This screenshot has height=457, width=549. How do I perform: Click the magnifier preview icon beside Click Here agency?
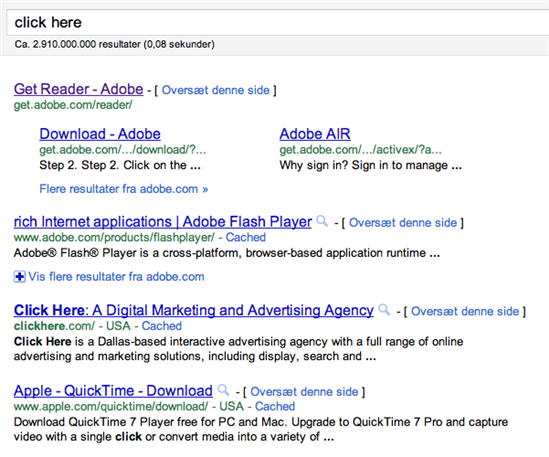(x=384, y=310)
